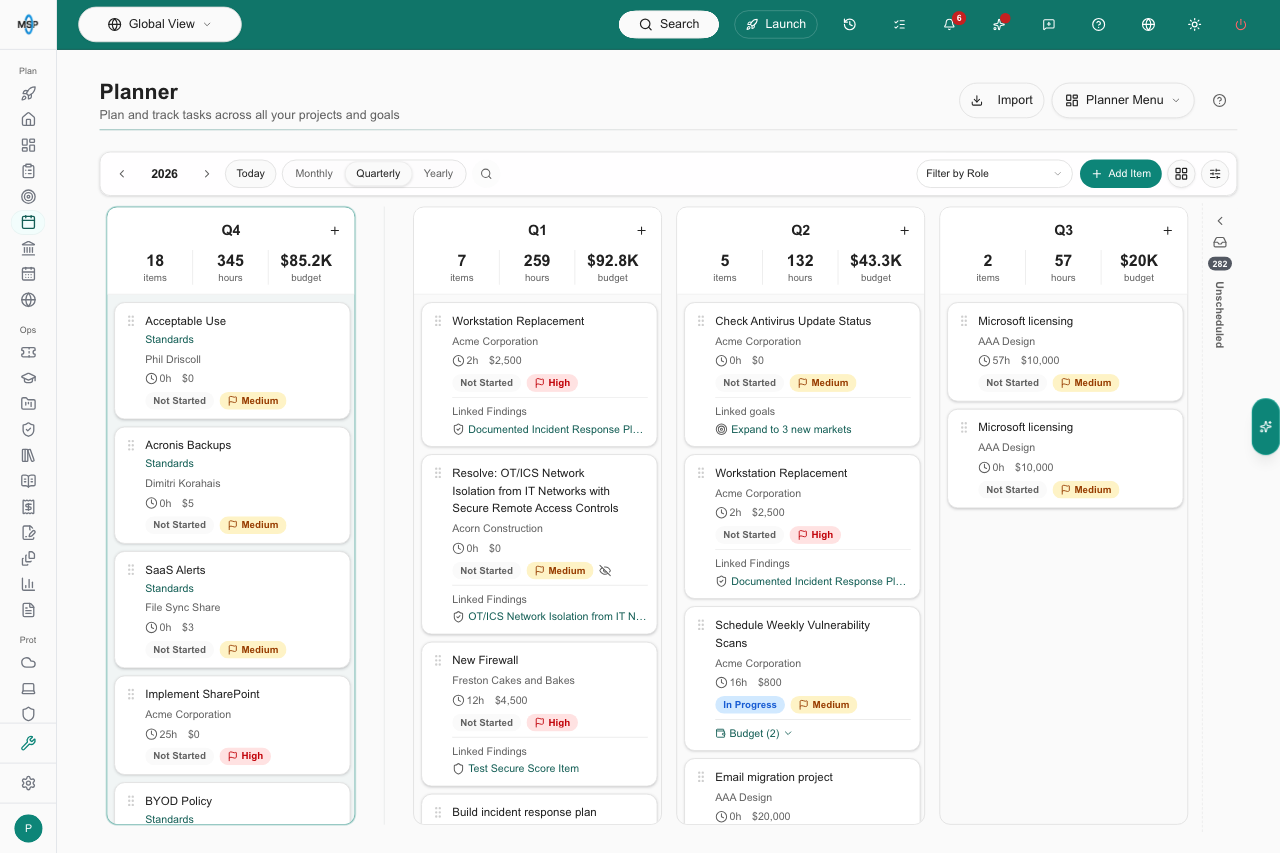Viewport: 1280px width, 853px height.
Task: Open the green wrench icon in sidebar
Action: [28, 743]
